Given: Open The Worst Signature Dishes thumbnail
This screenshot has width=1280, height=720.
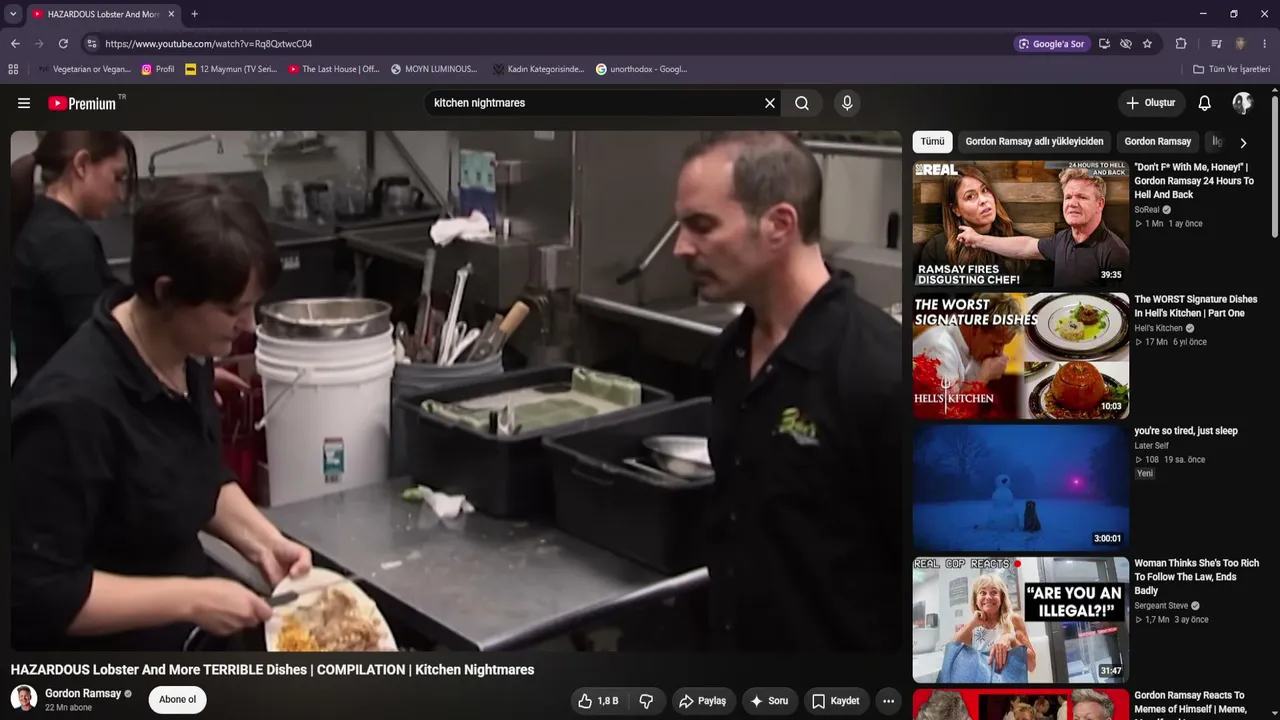Looking at the screenshot, I should tap(1020, 355).
